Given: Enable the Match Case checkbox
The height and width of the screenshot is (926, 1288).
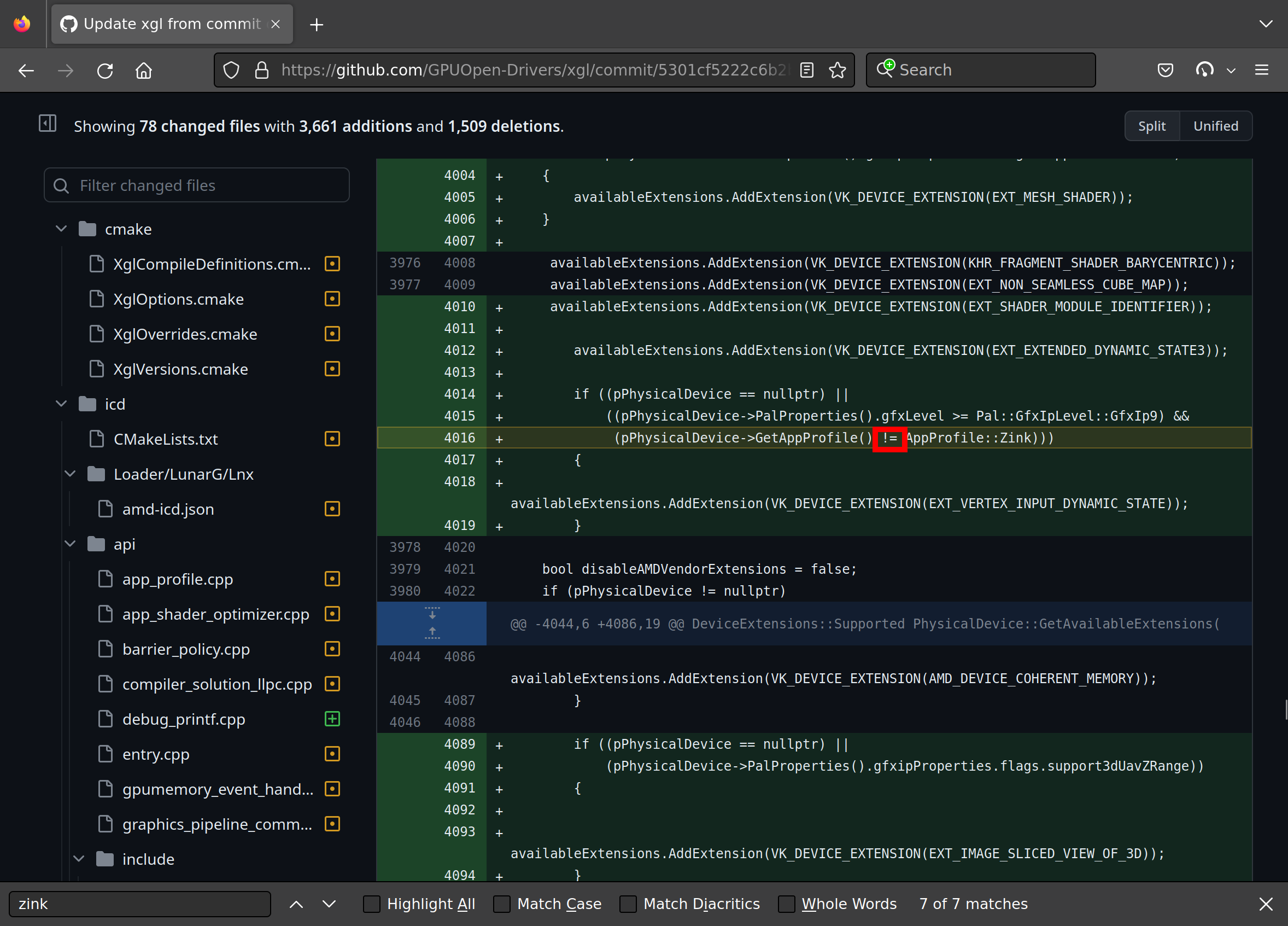Looking at the screenshot, I should tap(501, 904).
